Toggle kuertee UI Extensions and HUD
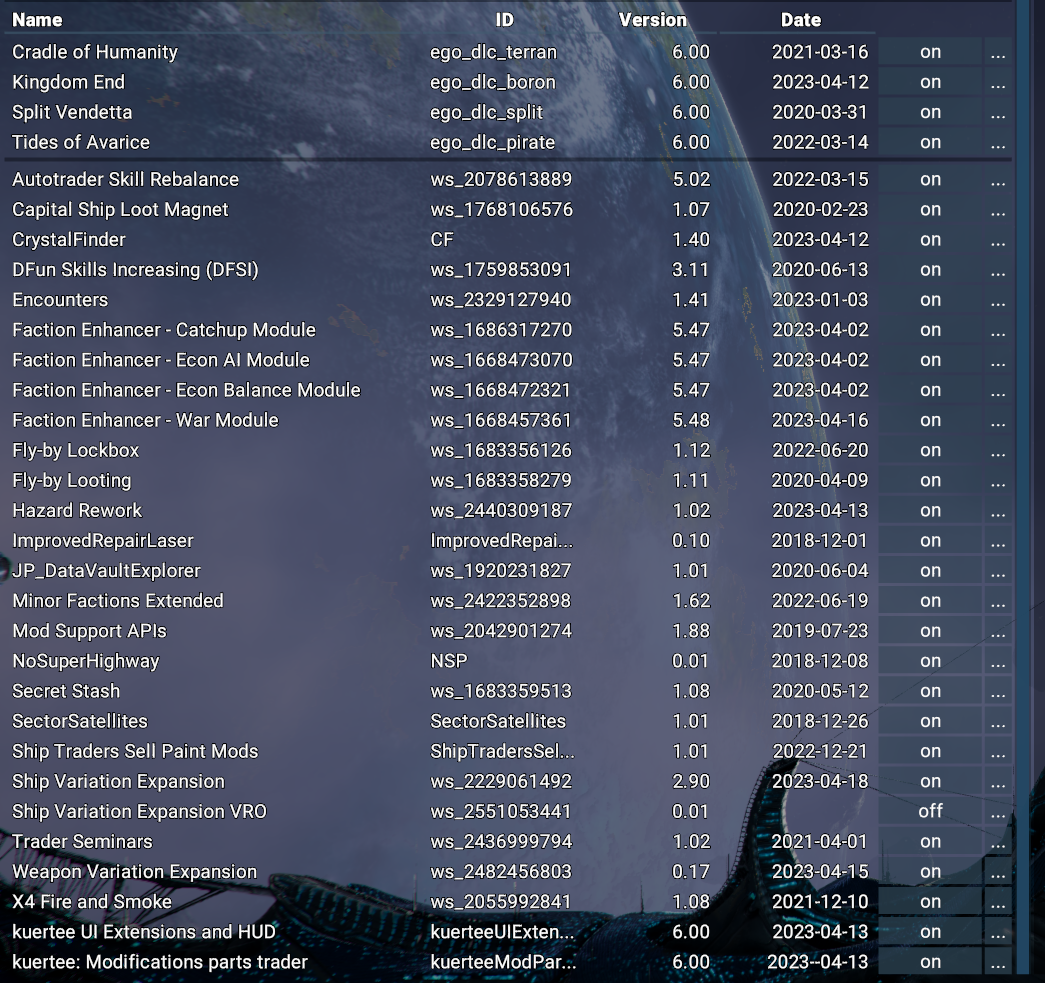Screen dimensions: 1045x983 point(930,932)
